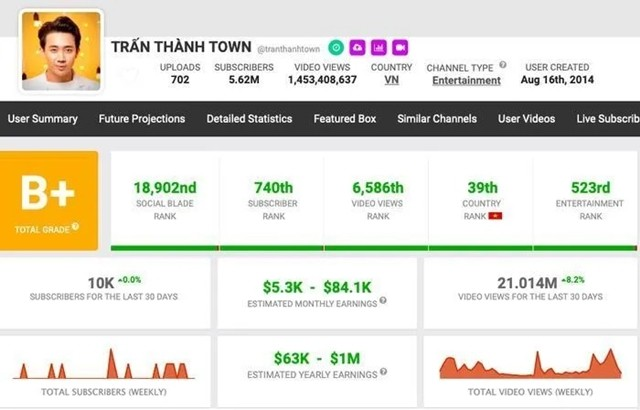
Task: Click the $63K - $1M yearly earnings
Action: tap(317, 359)
